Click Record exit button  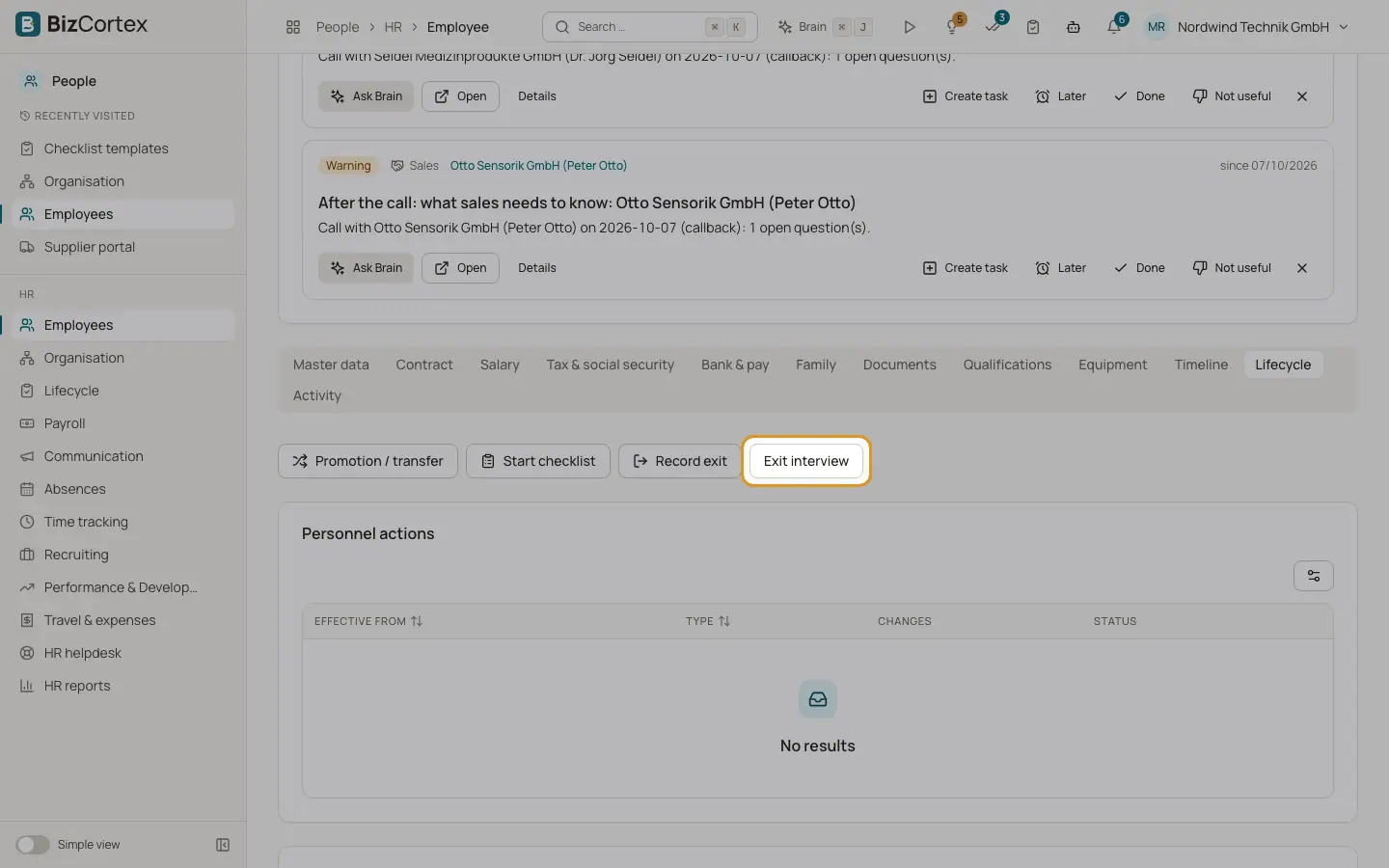pos(680,461)
